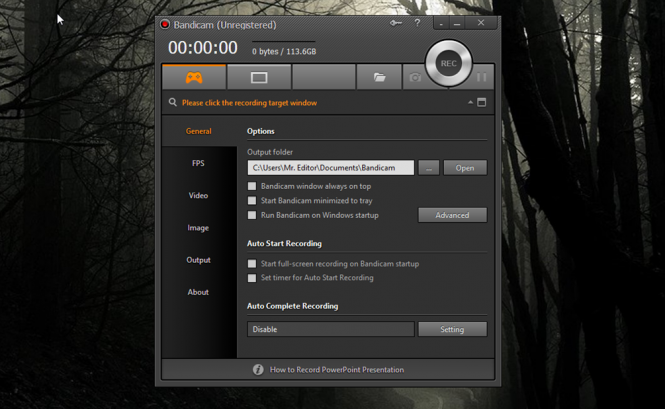
Task: Enable Set timer for Auto Start Recording
Action: (252, 278)
